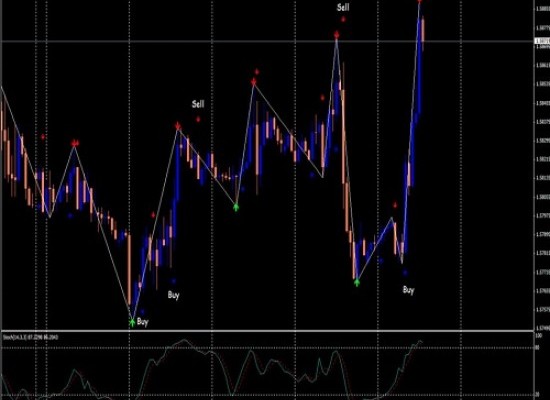The height and width of the screenshot is (400, 550).
Task: Select the separator bar between chart and indicator window
Action: [268, 331]
